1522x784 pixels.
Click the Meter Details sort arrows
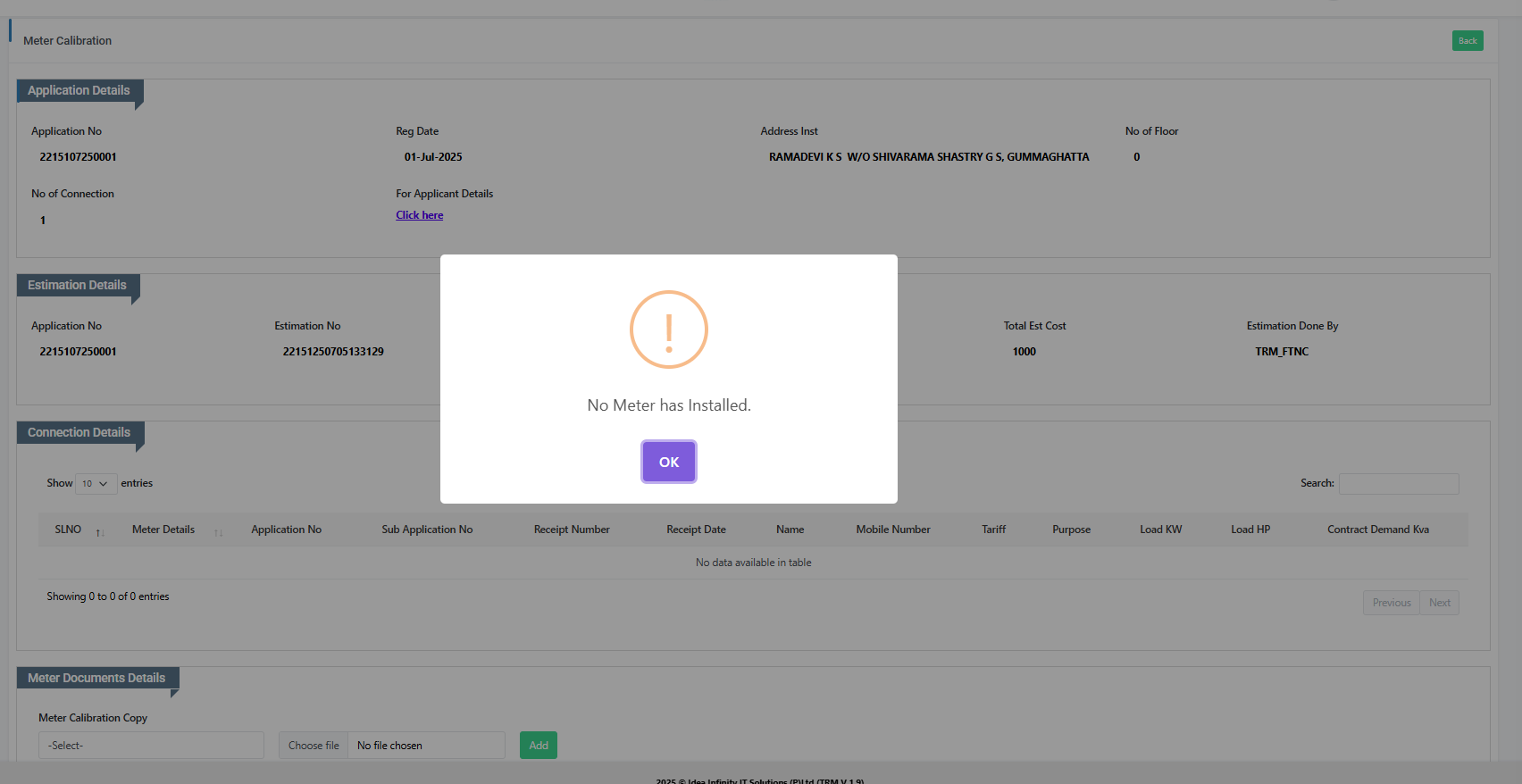pos(218,531)
